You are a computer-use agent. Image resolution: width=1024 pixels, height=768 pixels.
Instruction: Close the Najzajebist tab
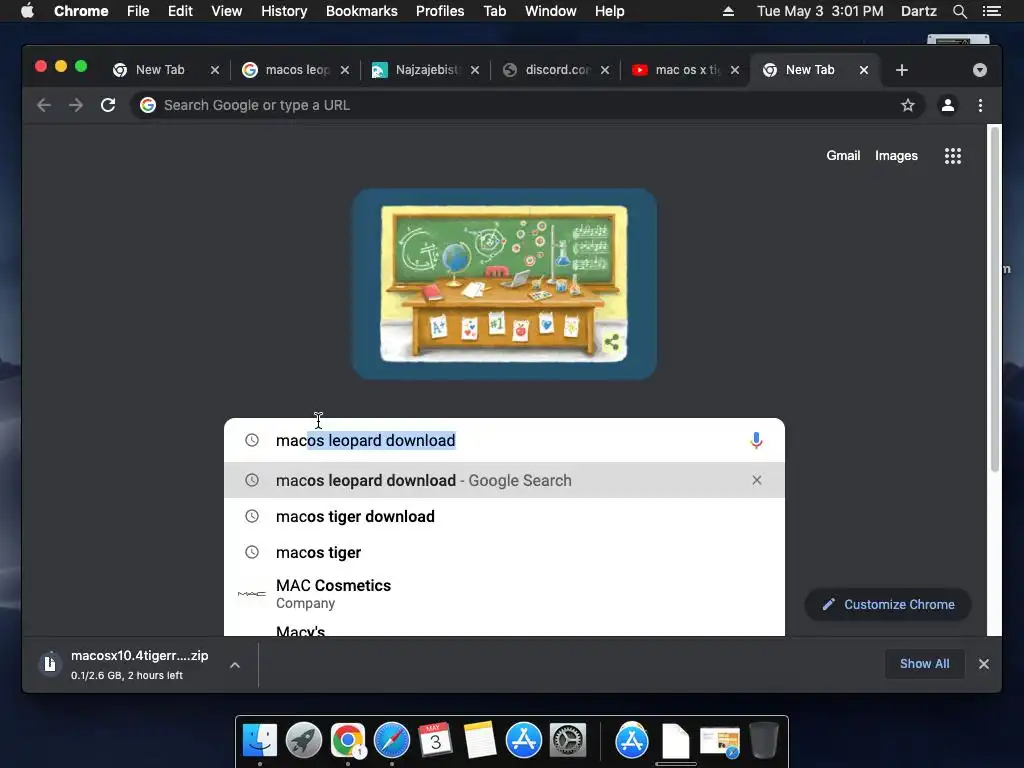point(475,70)
